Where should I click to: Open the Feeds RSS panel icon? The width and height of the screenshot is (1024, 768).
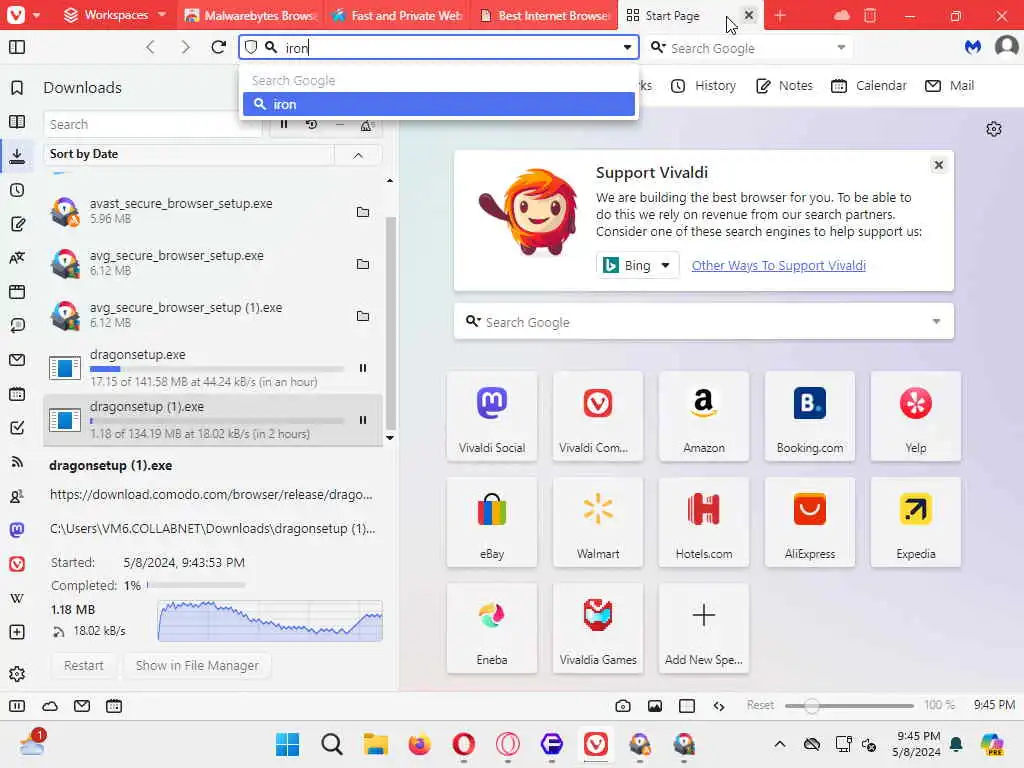pos(18,462)
